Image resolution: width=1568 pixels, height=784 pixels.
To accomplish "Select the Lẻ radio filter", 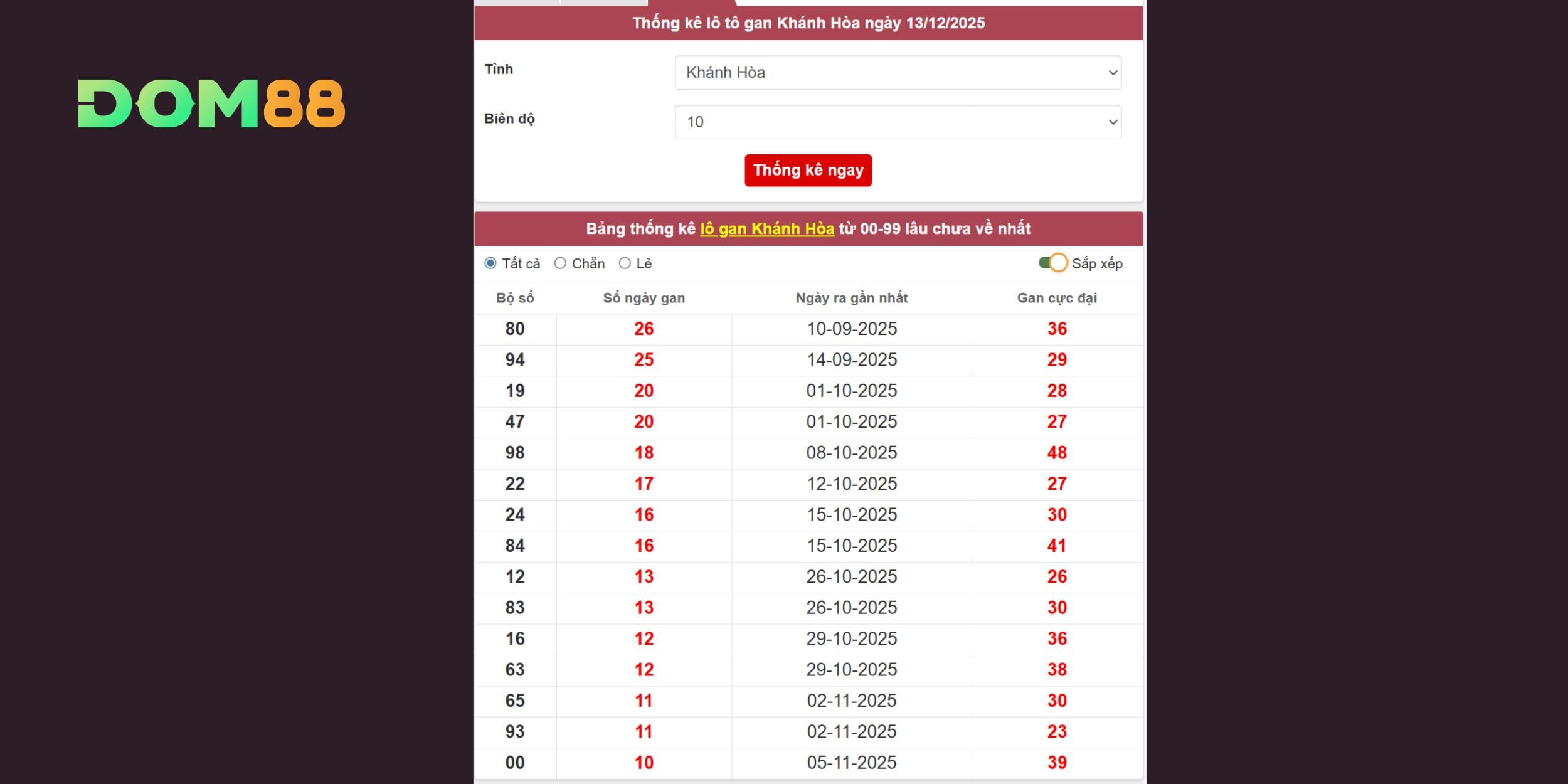I will point(625,263).
